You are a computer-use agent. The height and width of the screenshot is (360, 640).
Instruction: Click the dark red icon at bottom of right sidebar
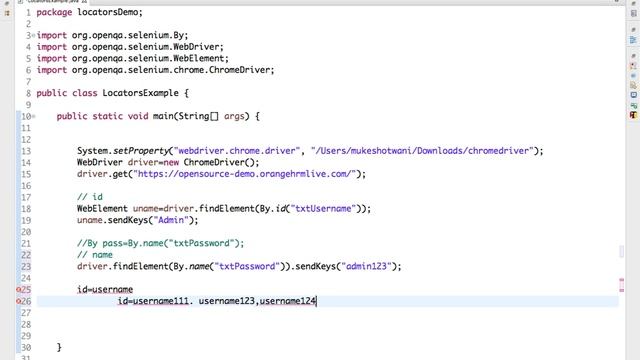(x=633, y=115)
